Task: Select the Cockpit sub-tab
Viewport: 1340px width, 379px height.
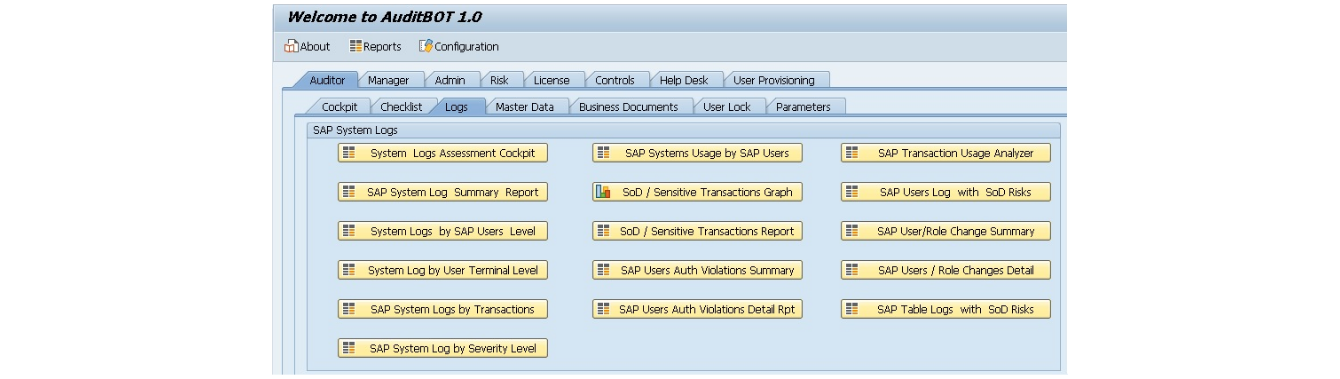Action: click(x=339, y=107)
